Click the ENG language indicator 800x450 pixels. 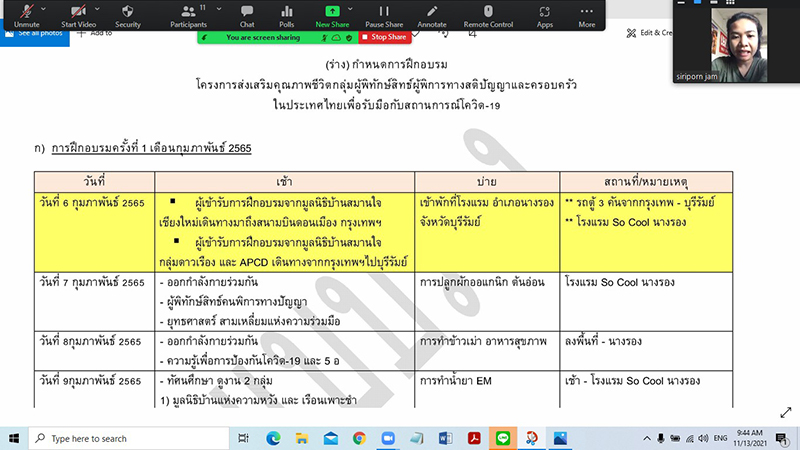pyautogui.click(x=720, y=438)
